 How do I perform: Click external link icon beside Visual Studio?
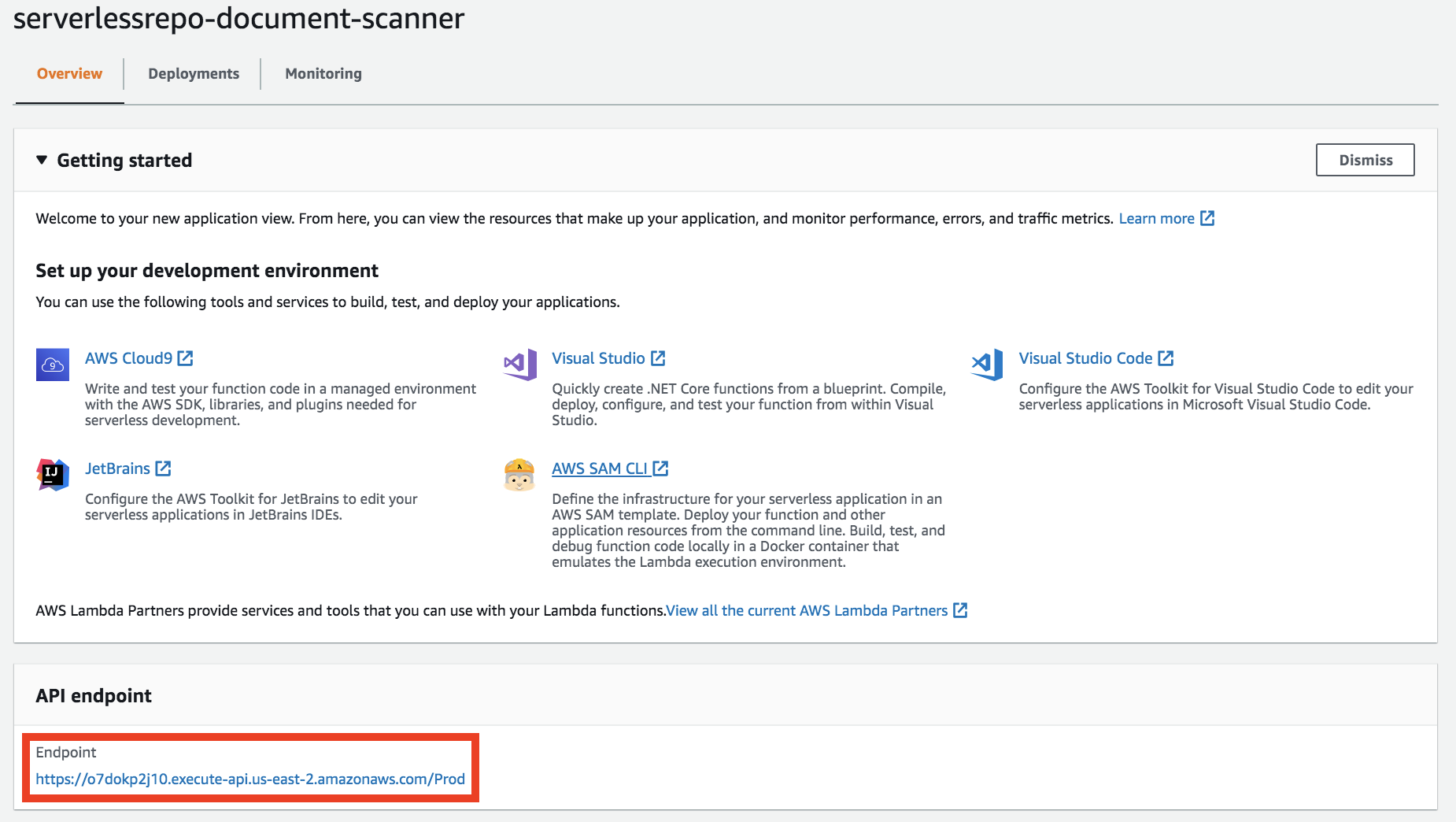coord(659,358)
